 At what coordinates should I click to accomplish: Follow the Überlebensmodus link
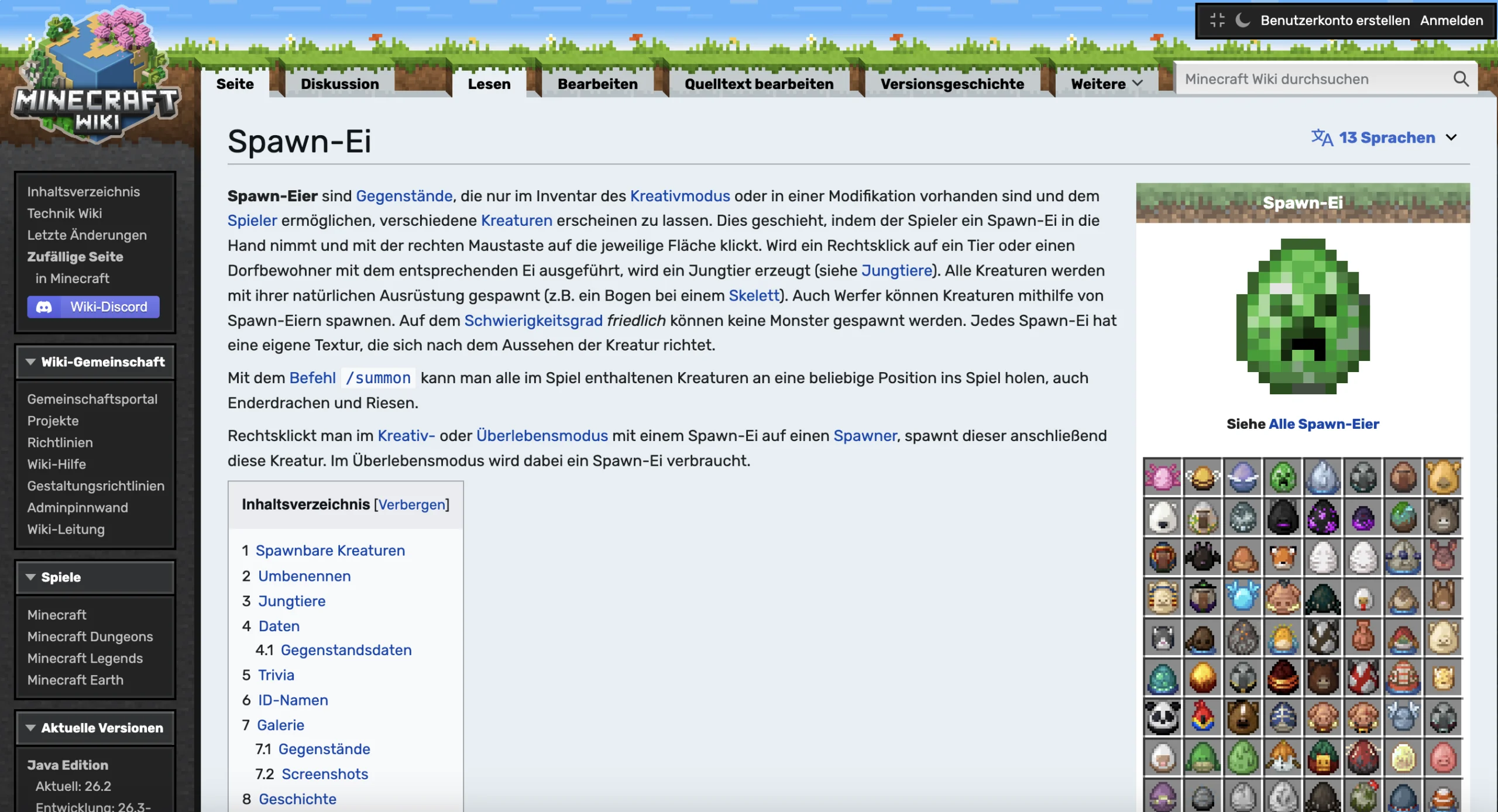542,436
